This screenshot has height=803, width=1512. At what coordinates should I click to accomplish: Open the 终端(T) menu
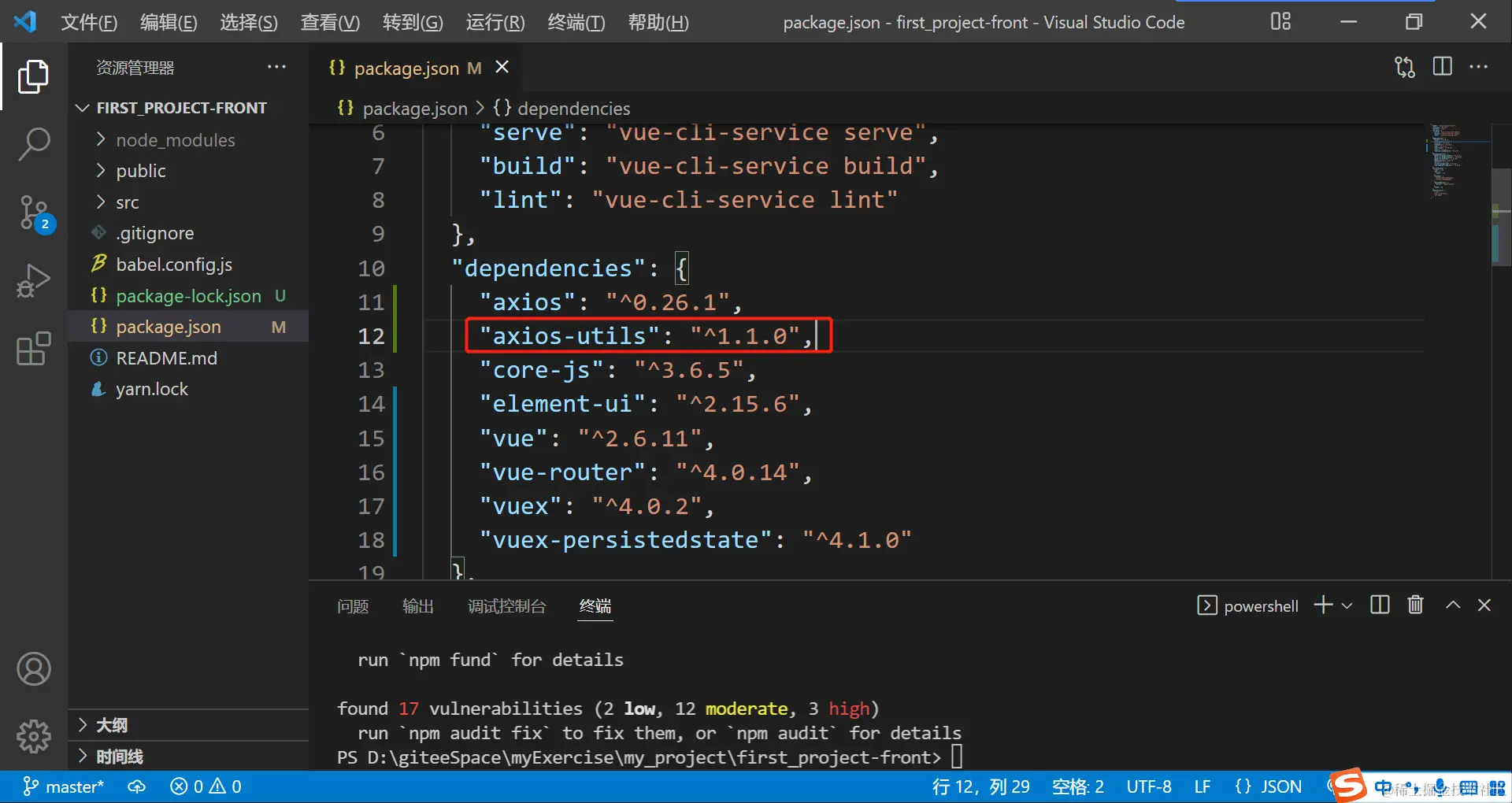[576, 22]
